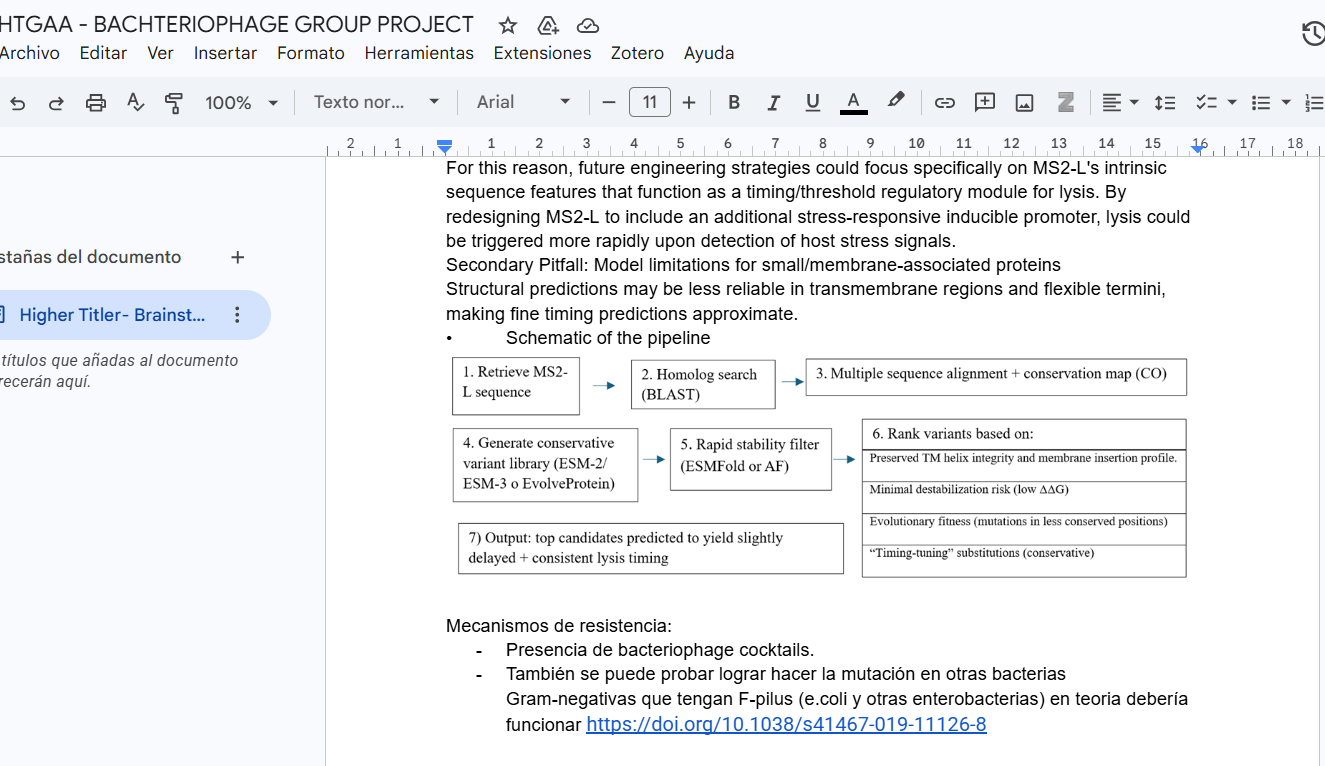Open the Texto normal style dropdown
Image resolution: width=1325 pixels, height=766 pixels.
376,102
